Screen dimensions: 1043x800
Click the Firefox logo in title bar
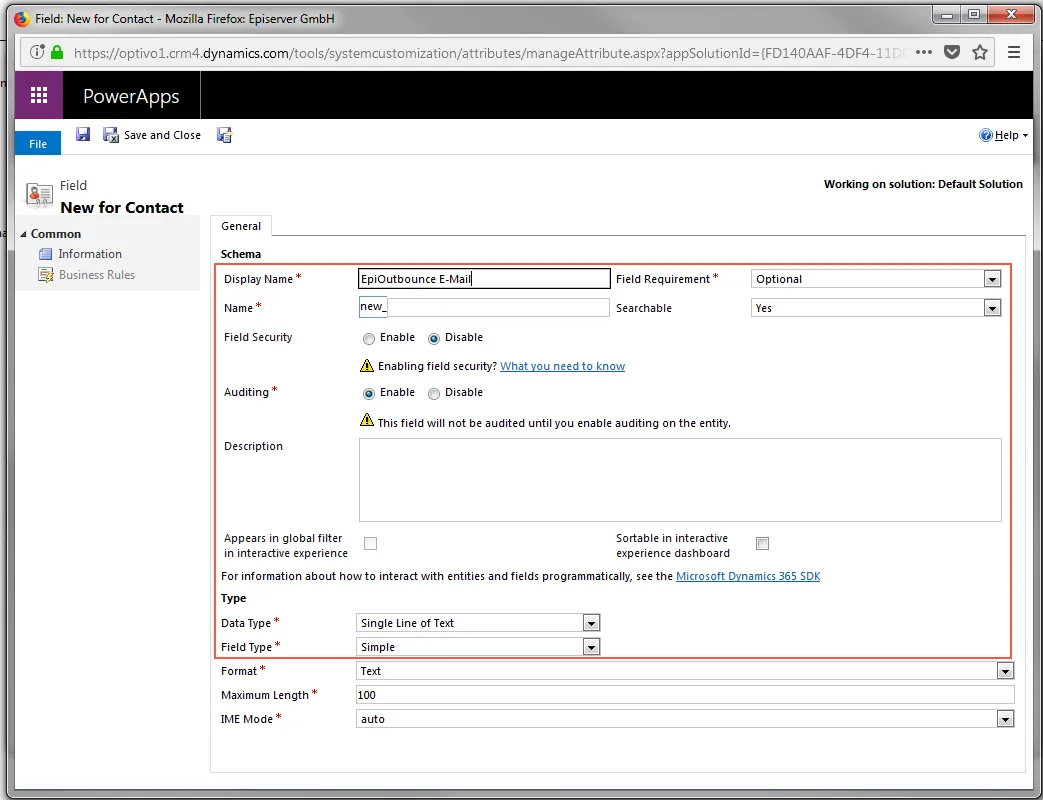click(x=22, y=19)
